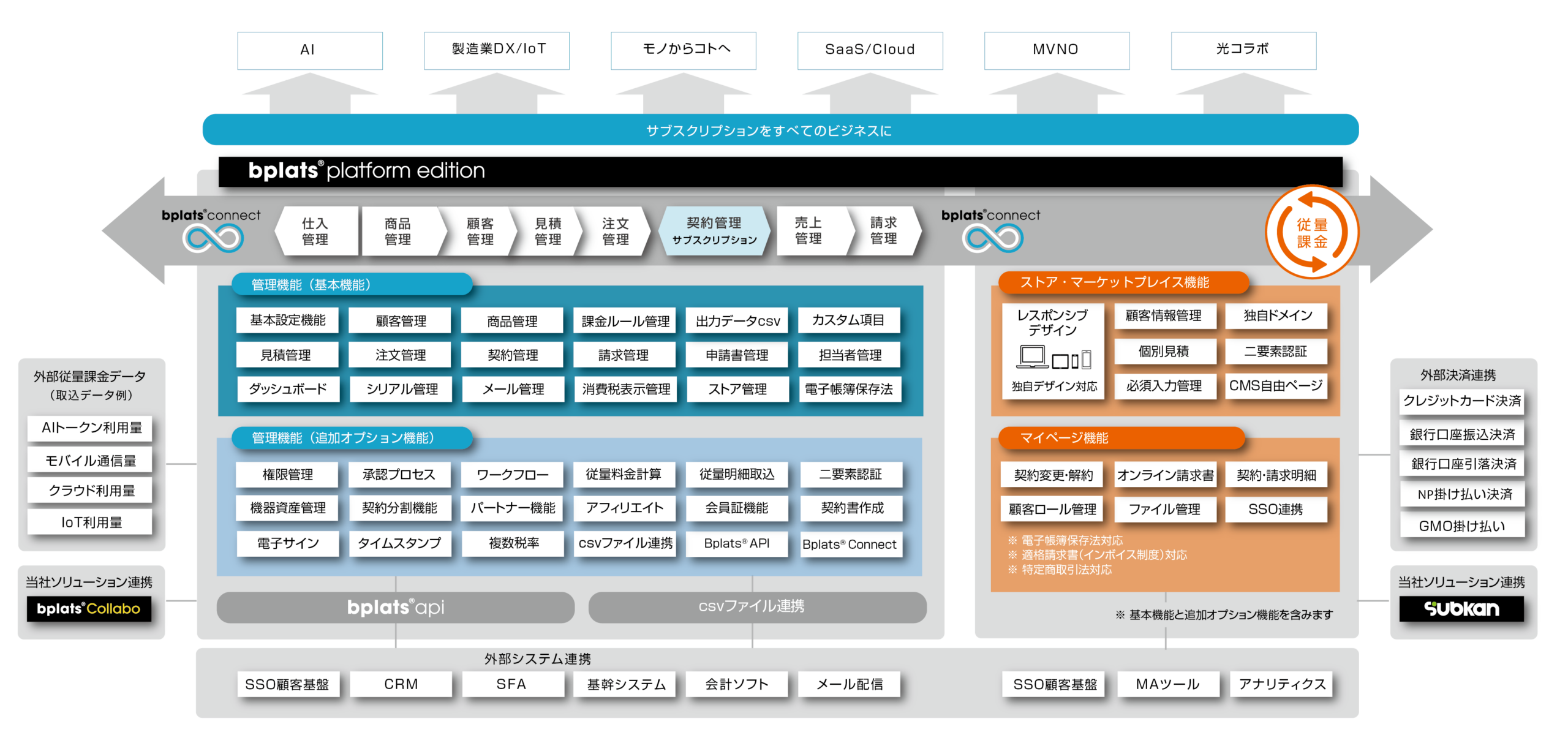Click 出力データcsv

pos(737,320)
